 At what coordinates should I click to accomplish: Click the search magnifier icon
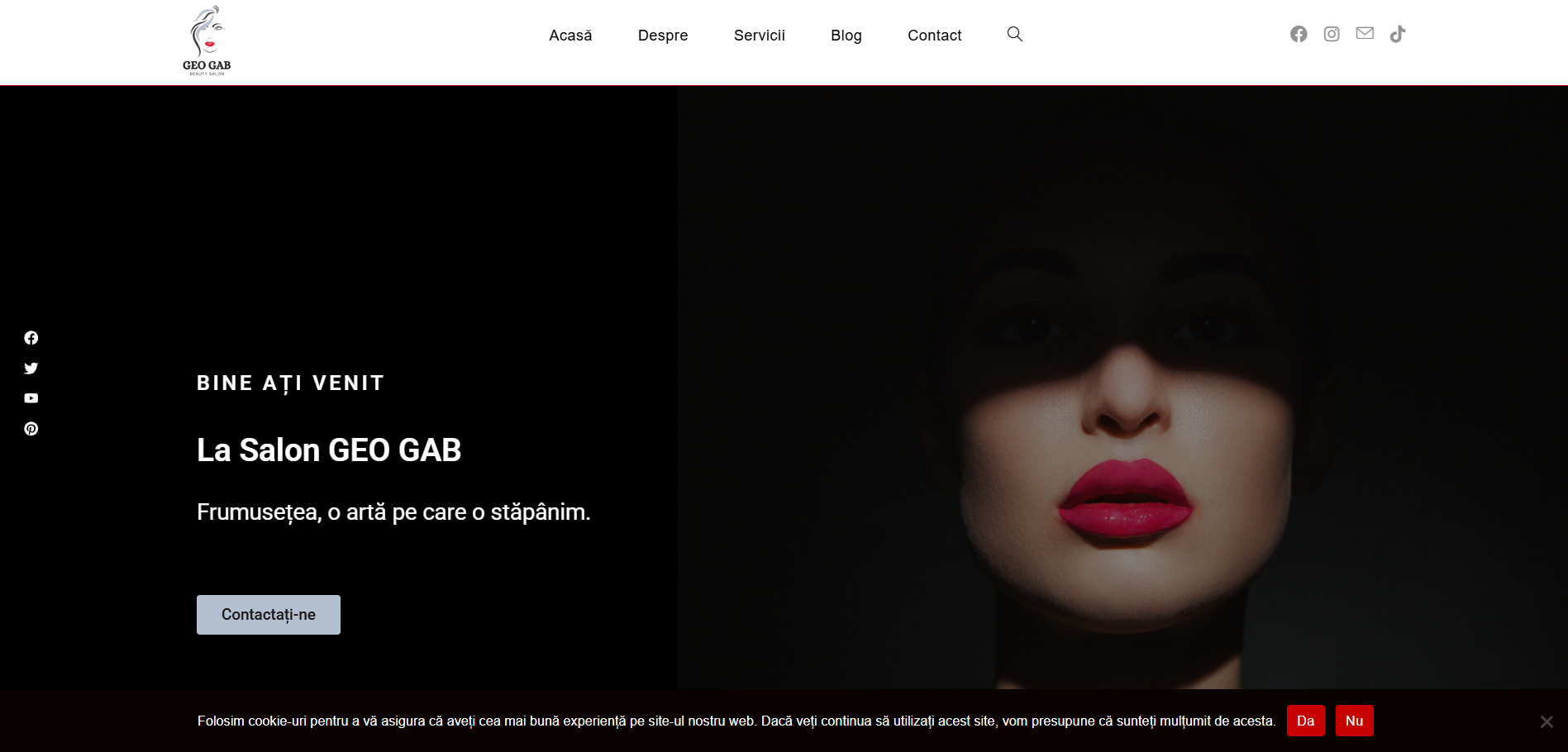tap(1015, 34)
